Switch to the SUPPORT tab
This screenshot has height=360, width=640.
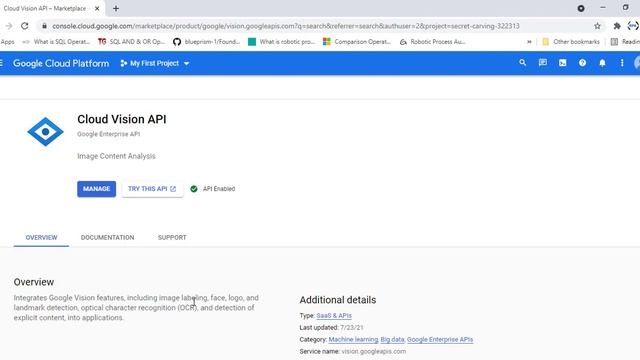point(172,238)
